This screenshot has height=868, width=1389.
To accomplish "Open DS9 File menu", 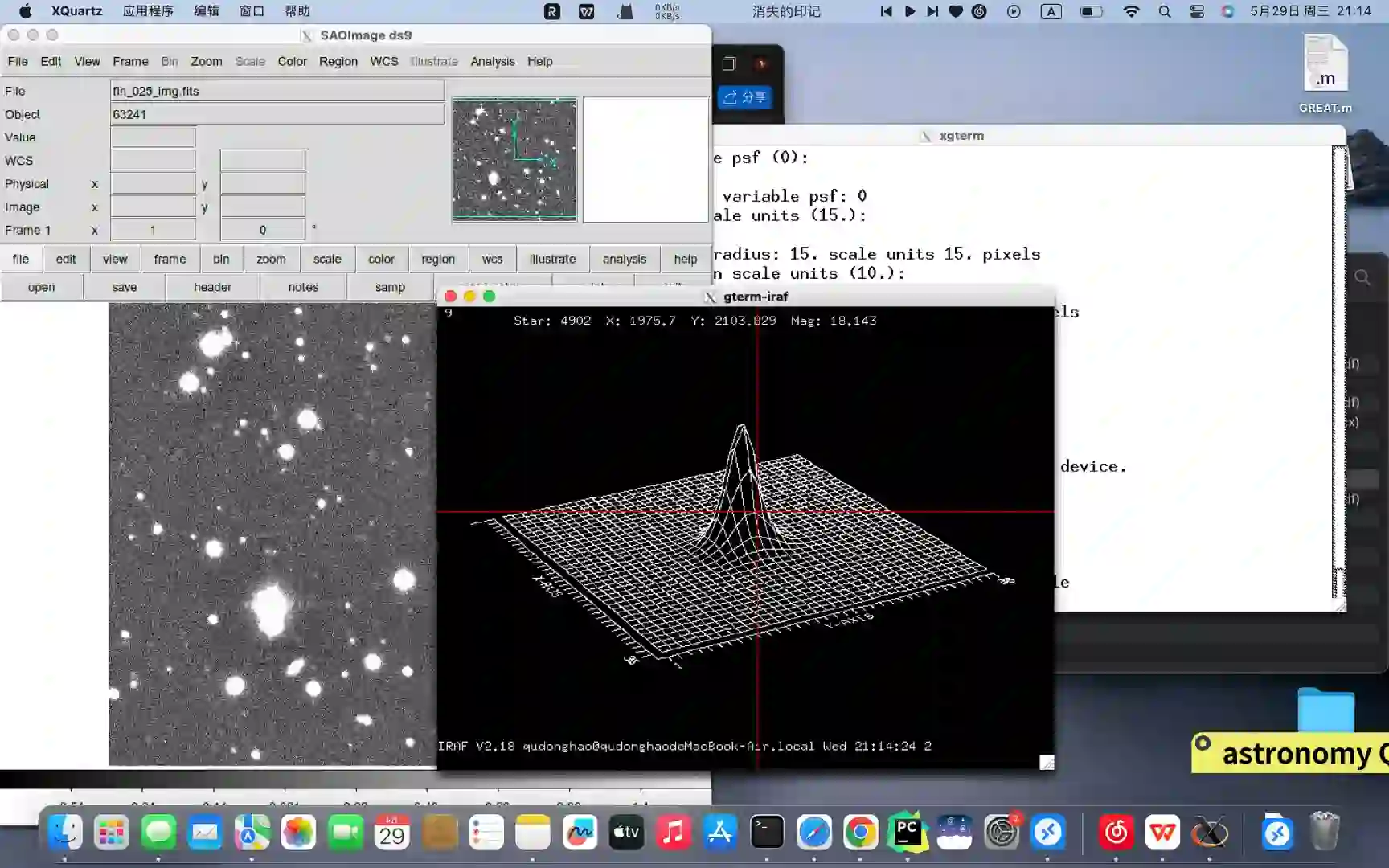I will click(18, 61).
